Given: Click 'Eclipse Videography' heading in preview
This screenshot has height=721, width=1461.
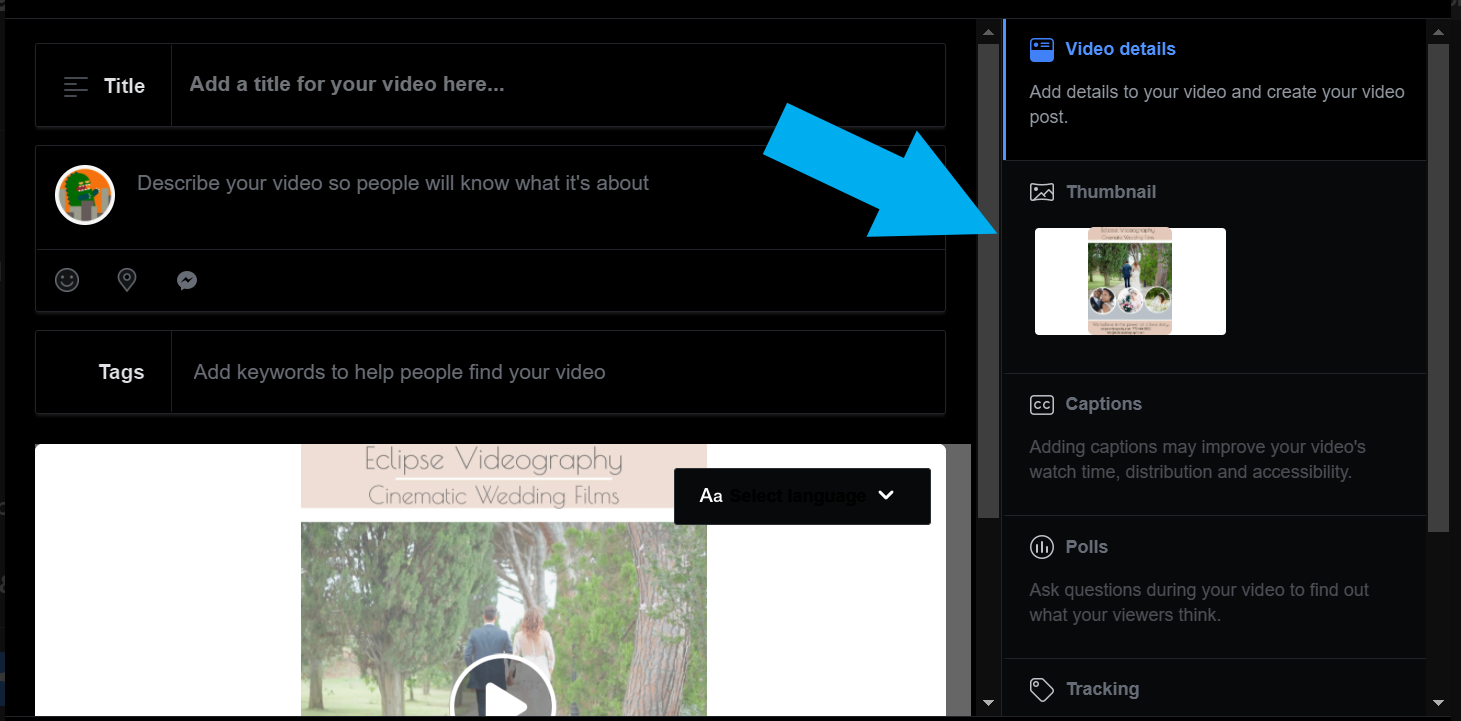Looking at the screenshot, I should coord(493,461).
